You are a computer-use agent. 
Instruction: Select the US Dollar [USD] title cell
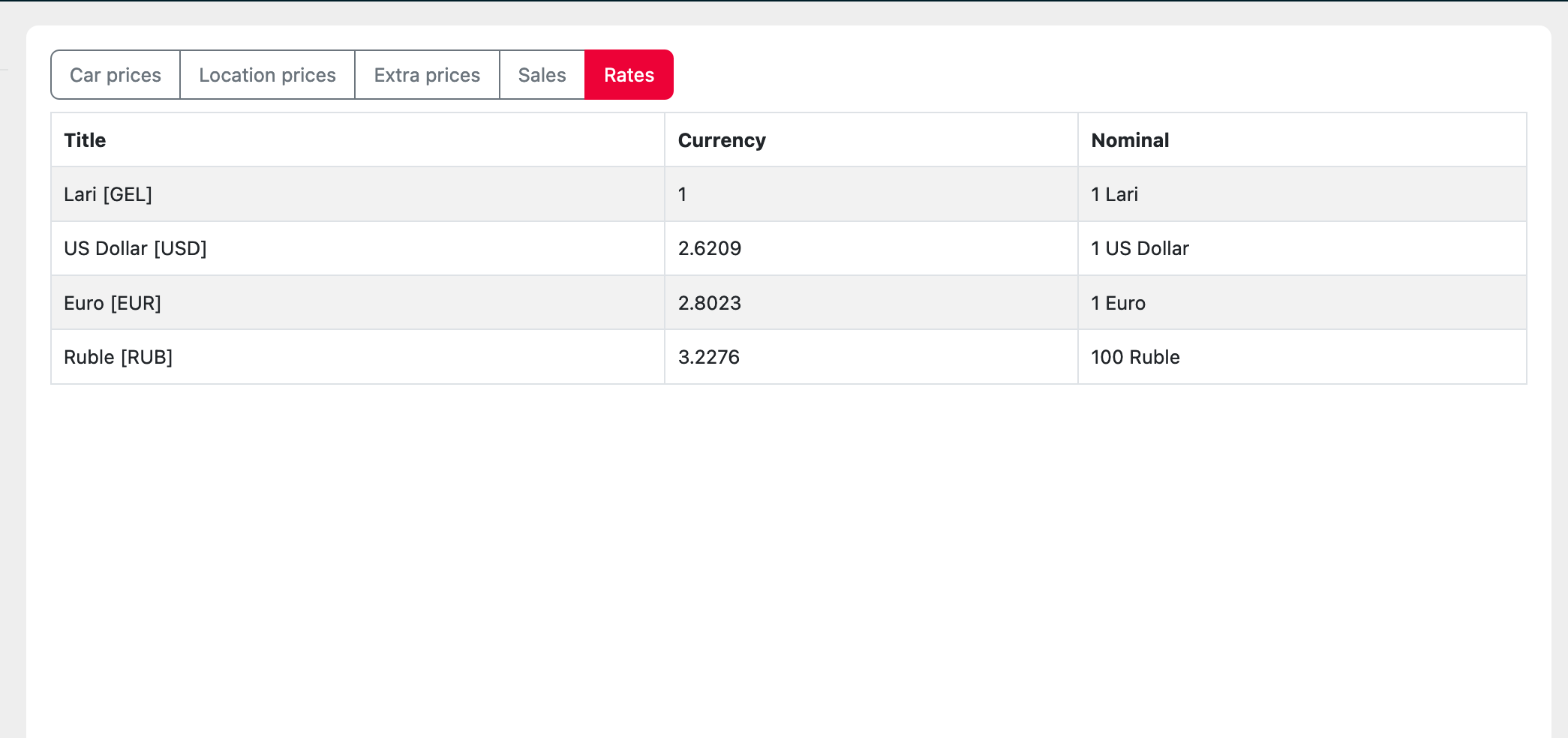pyautogui.click(x=135, y=248)
